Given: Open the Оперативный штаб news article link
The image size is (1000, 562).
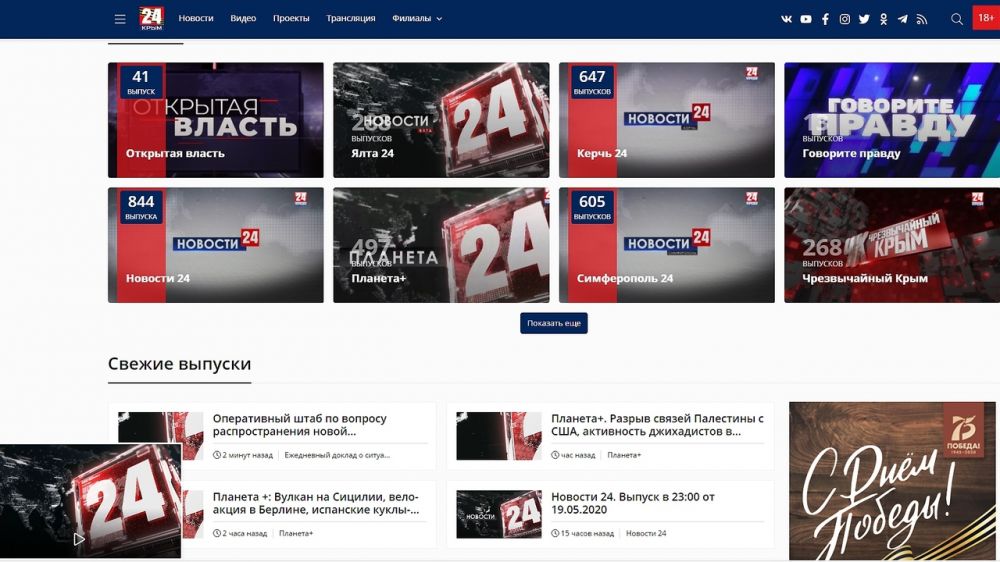Looking at the screenshot, I should (300, 425).
